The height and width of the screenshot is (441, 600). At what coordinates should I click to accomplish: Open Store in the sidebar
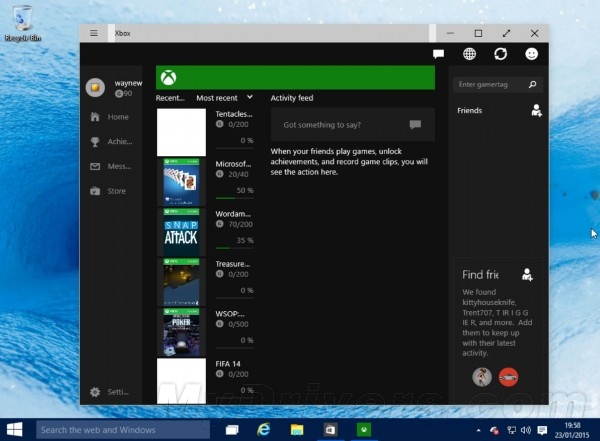[x=96, y=190]
